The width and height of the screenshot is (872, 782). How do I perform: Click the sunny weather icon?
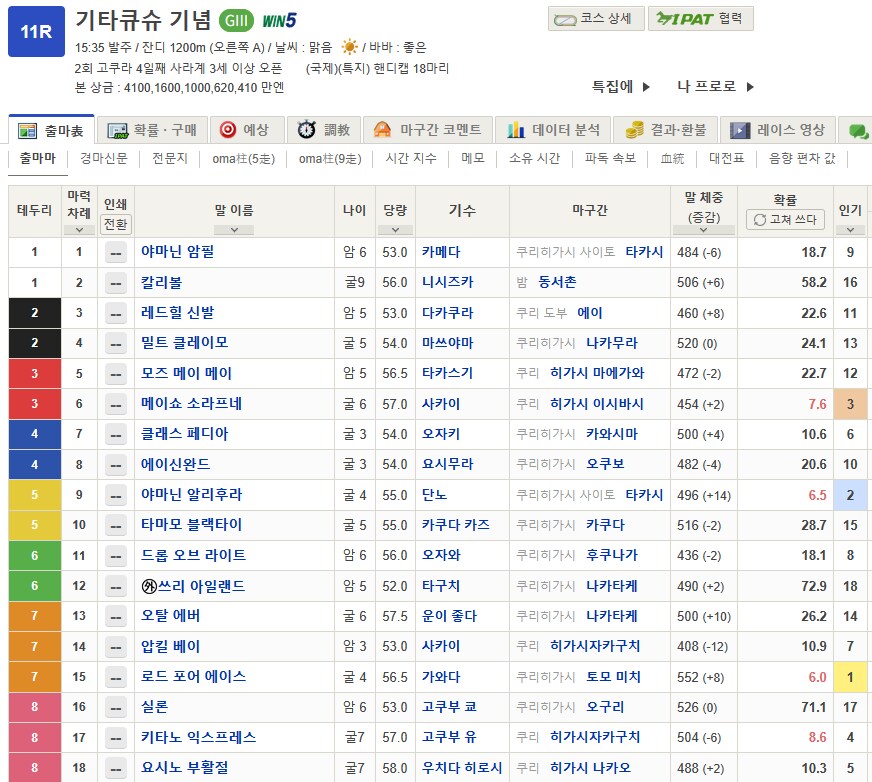point(350,47)
